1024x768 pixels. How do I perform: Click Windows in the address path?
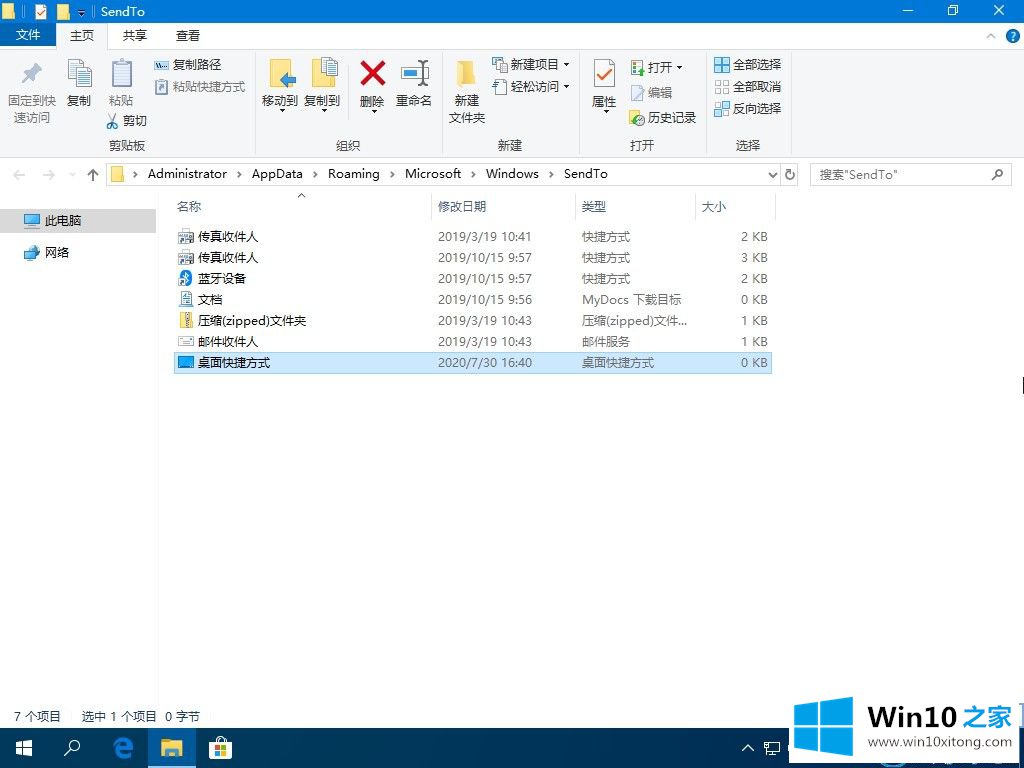pos(512,174)
